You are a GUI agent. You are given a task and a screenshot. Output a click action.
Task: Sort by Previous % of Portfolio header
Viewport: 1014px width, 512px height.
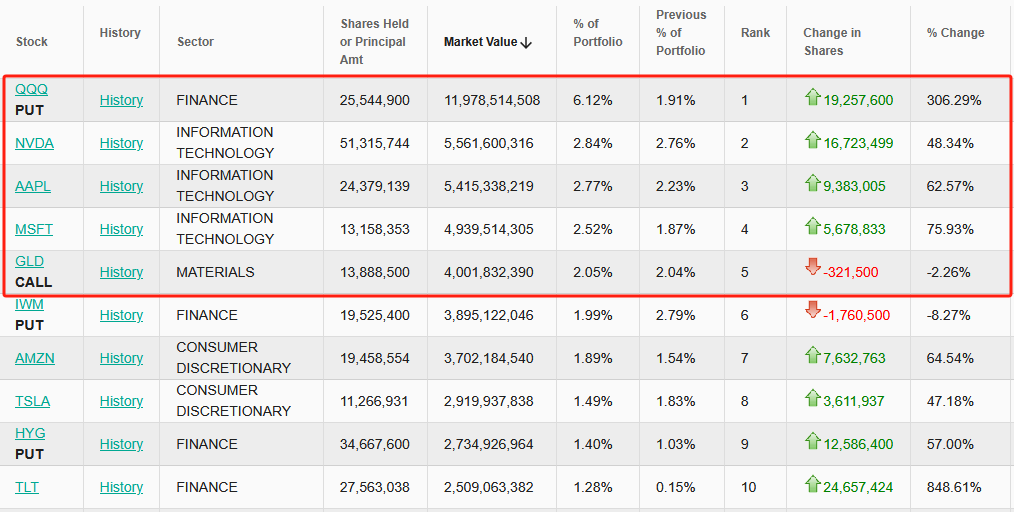(681, 32)
